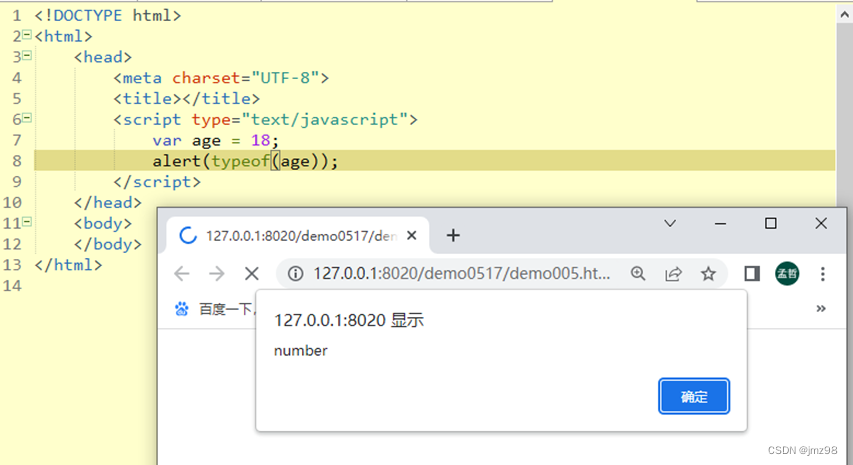
Task: Click 'number' message in alert dialog
Action: tap(300, 351)
